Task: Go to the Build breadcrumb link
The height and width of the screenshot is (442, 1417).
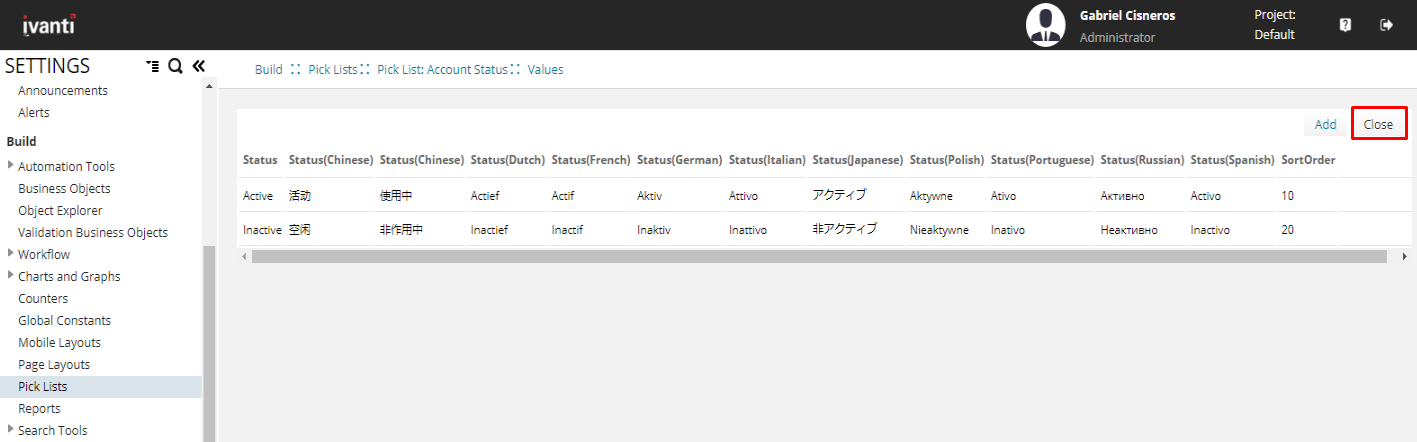Action: click(x=268, y=70)
